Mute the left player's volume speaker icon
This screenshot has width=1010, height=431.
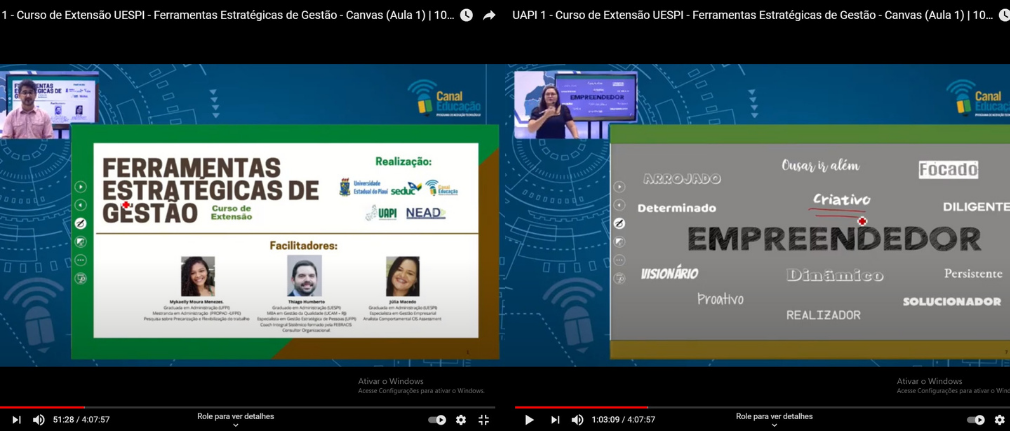[39, 419]
